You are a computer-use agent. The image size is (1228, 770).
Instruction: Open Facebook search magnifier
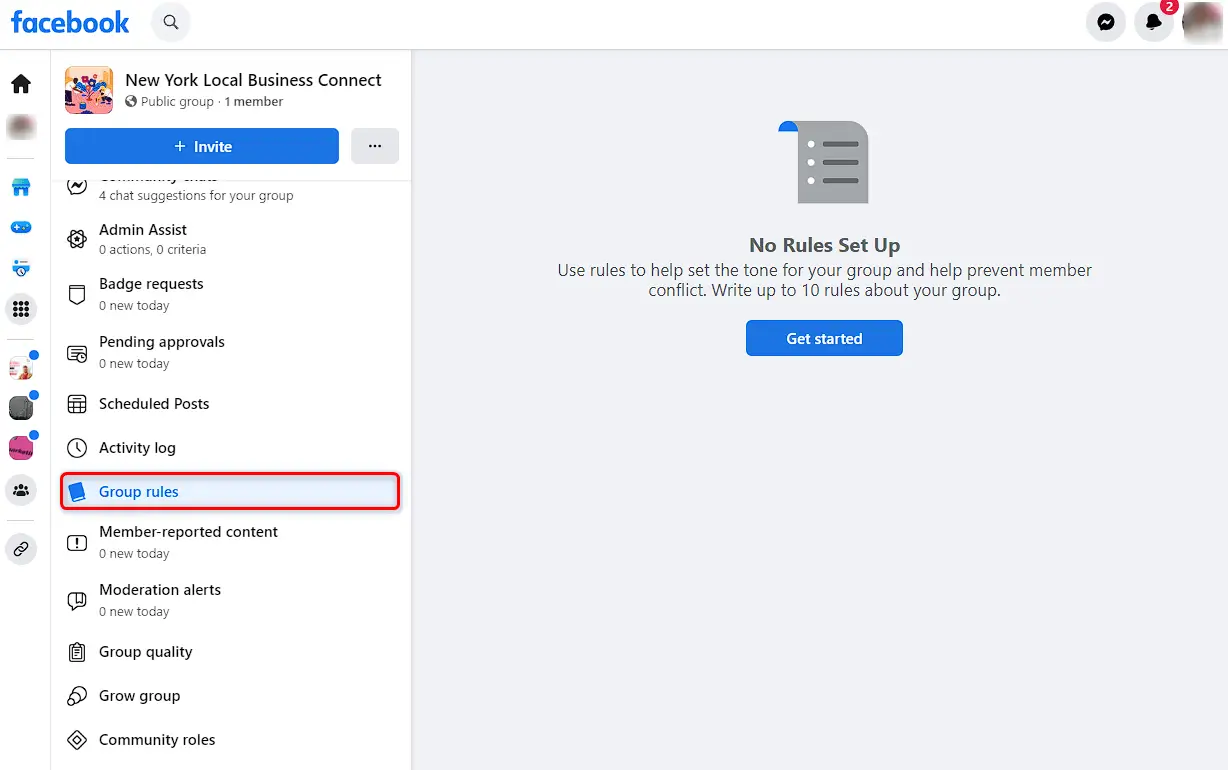171,22
